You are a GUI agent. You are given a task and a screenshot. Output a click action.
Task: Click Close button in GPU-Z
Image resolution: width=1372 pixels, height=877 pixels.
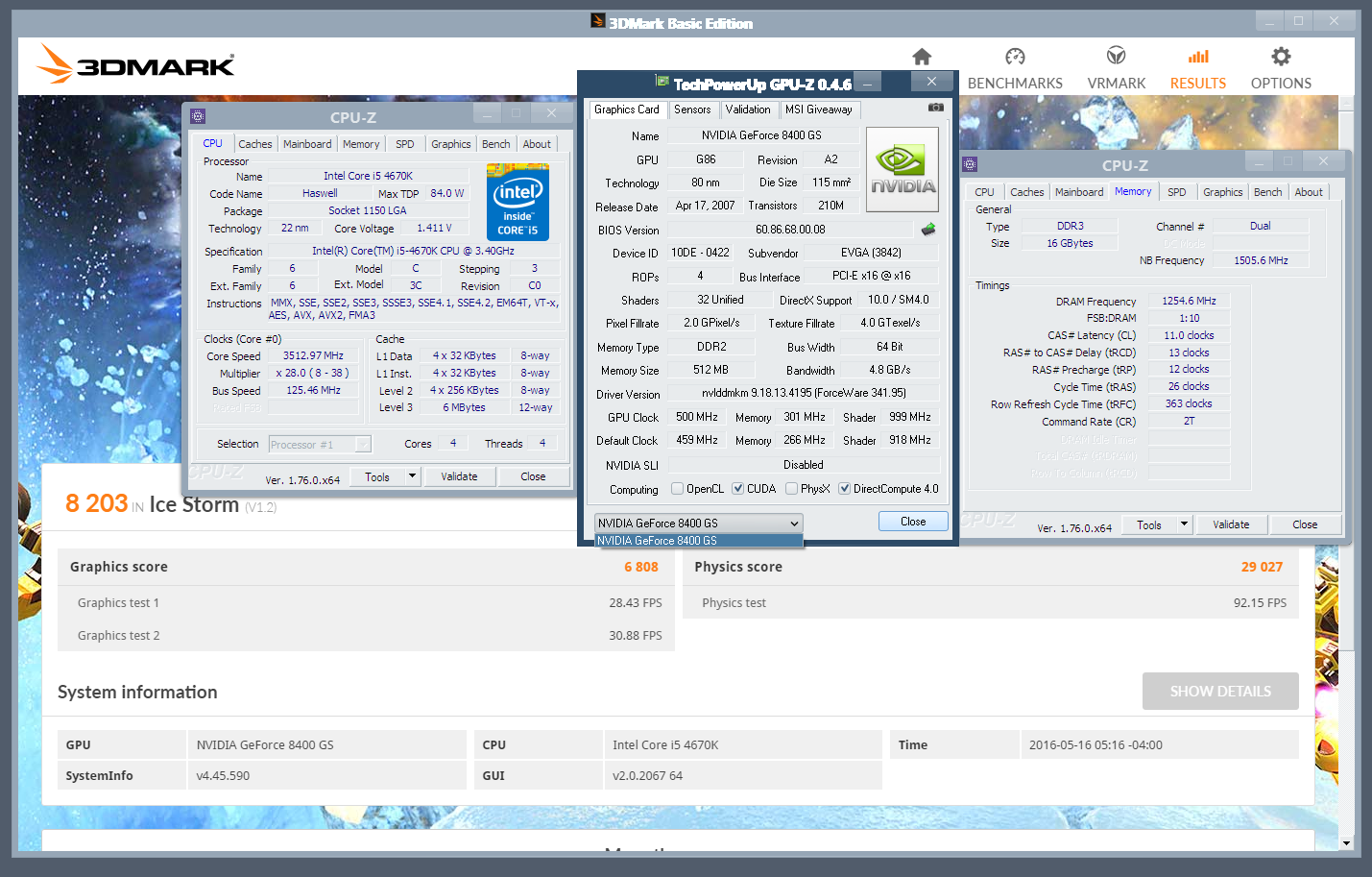tap(913, 522)
